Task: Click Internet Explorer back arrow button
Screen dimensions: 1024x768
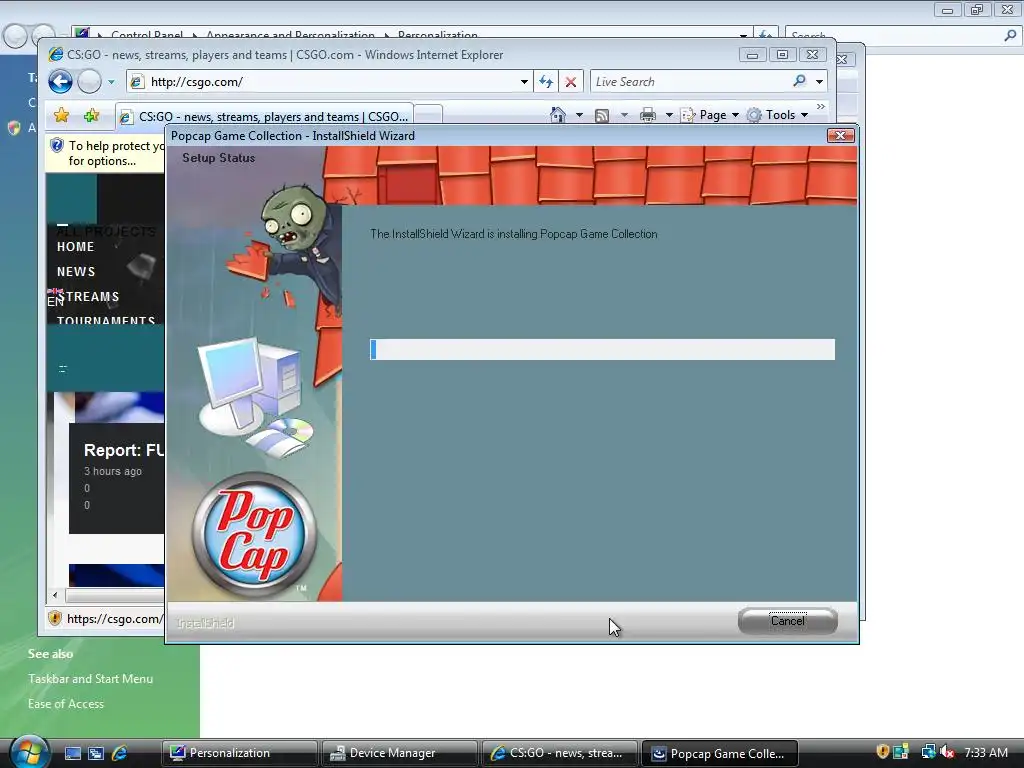Action: tap(60, 82)
